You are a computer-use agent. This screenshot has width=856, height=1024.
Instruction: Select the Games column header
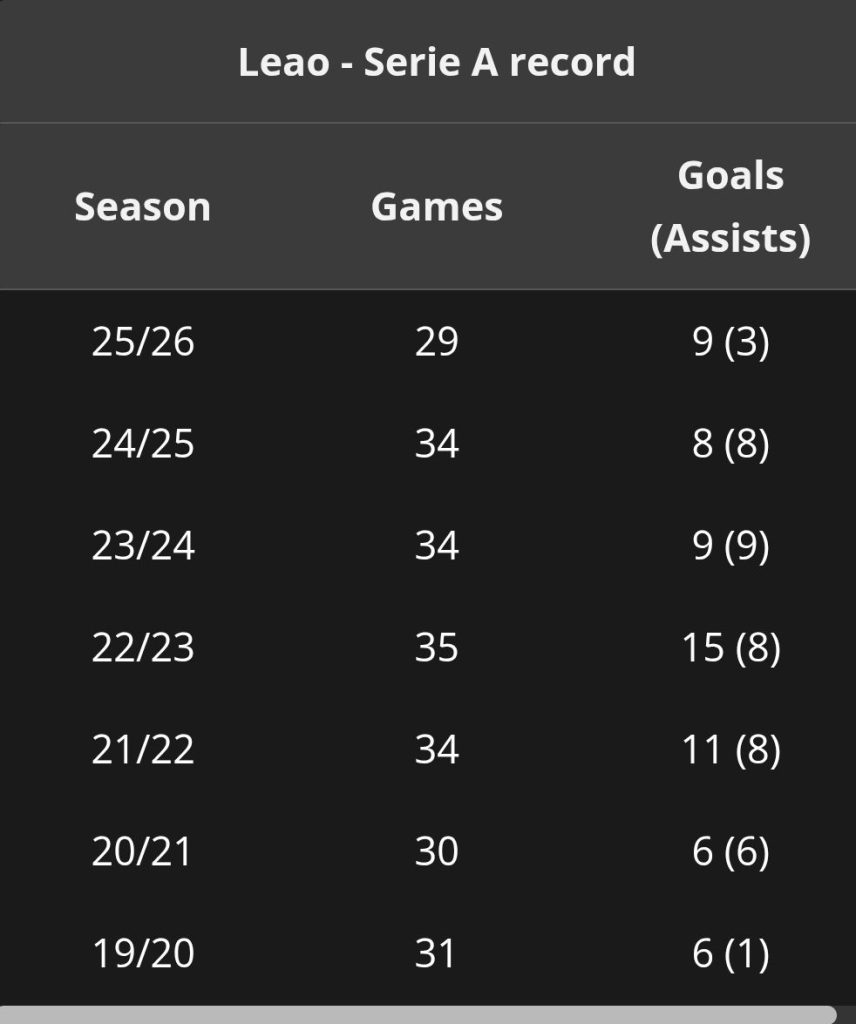436,207
